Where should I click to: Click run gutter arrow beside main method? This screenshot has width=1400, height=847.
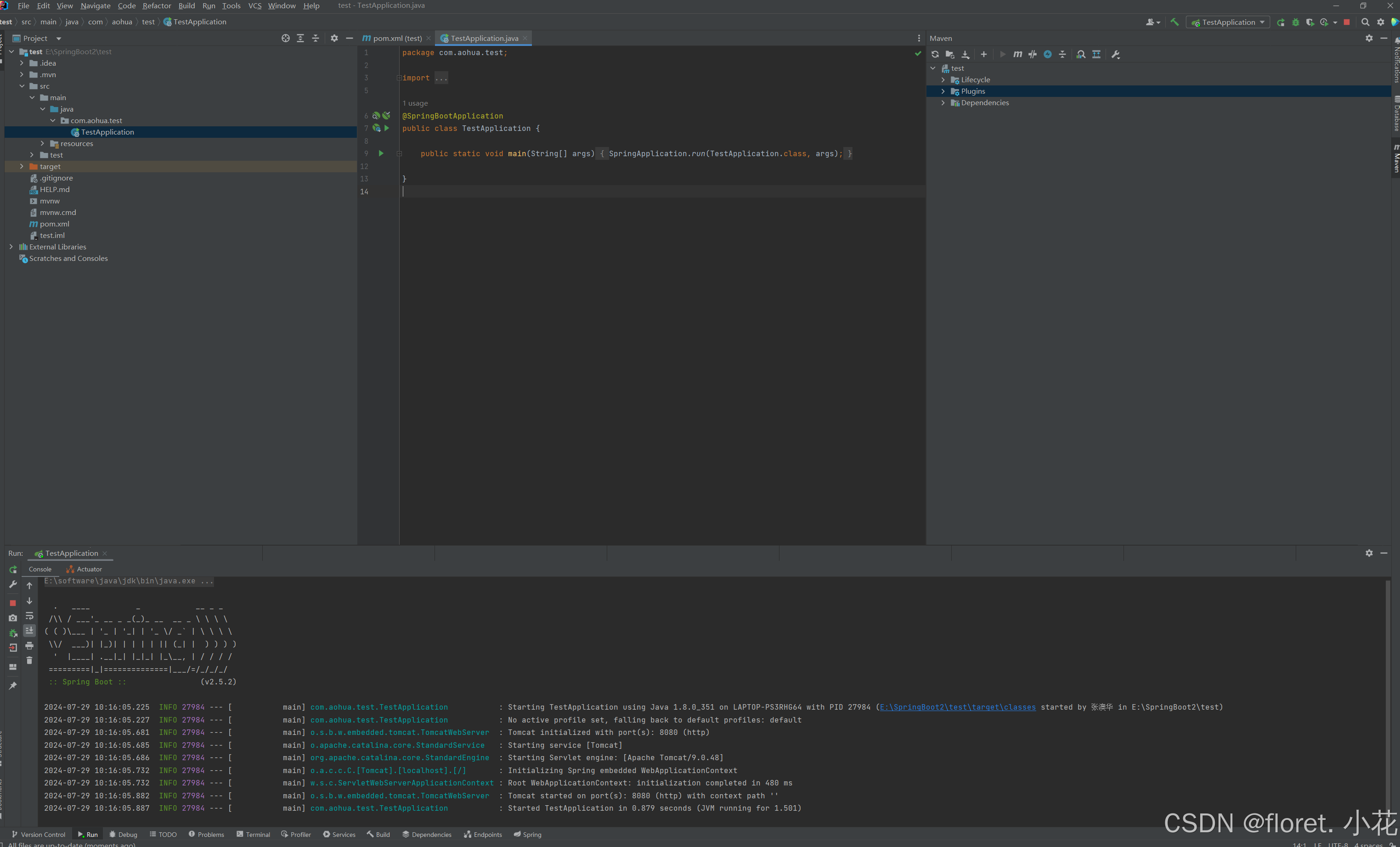pos(381,153)
